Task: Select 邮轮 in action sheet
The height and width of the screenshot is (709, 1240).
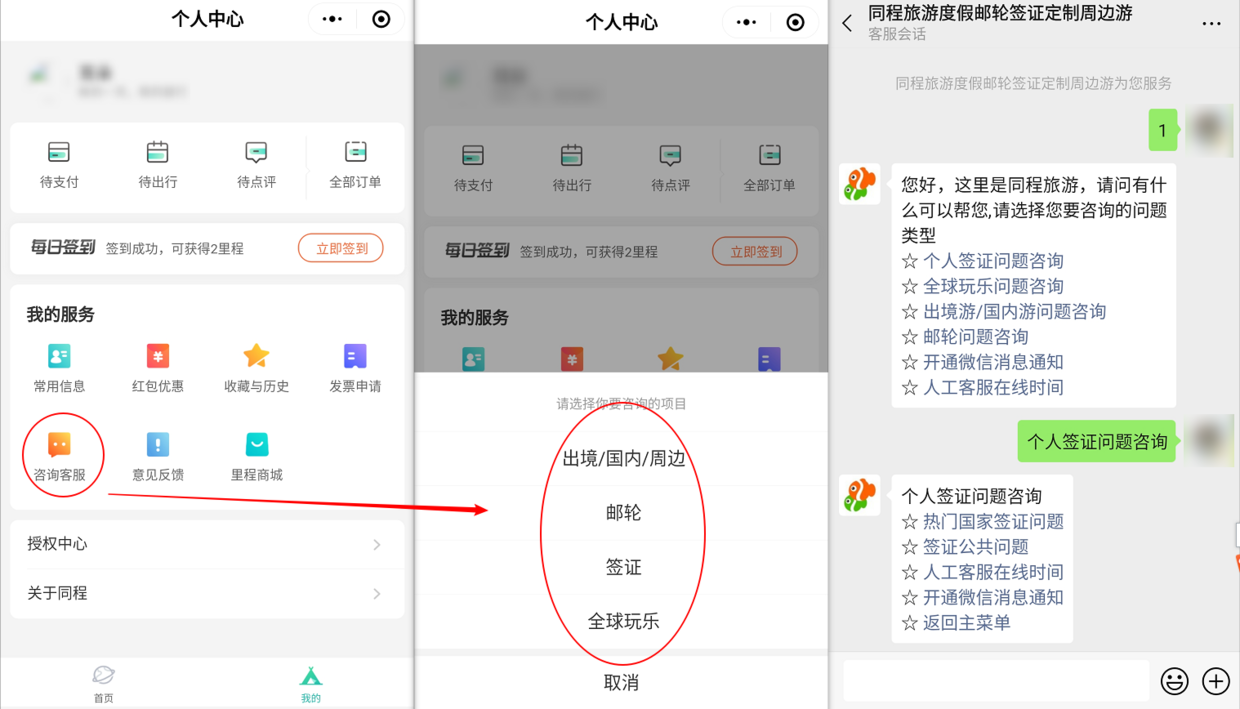Action: (622, 513)
